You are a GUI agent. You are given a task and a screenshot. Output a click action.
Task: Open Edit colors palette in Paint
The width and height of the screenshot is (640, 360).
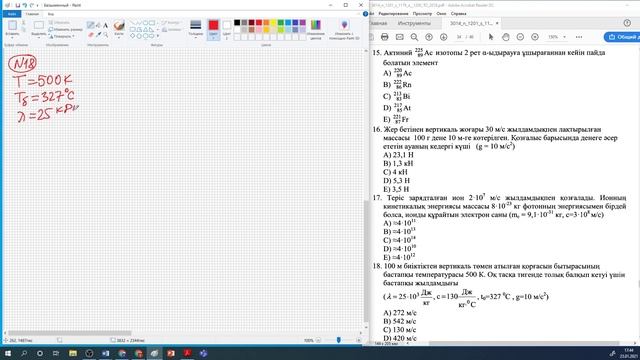click(x=316, y=29)
